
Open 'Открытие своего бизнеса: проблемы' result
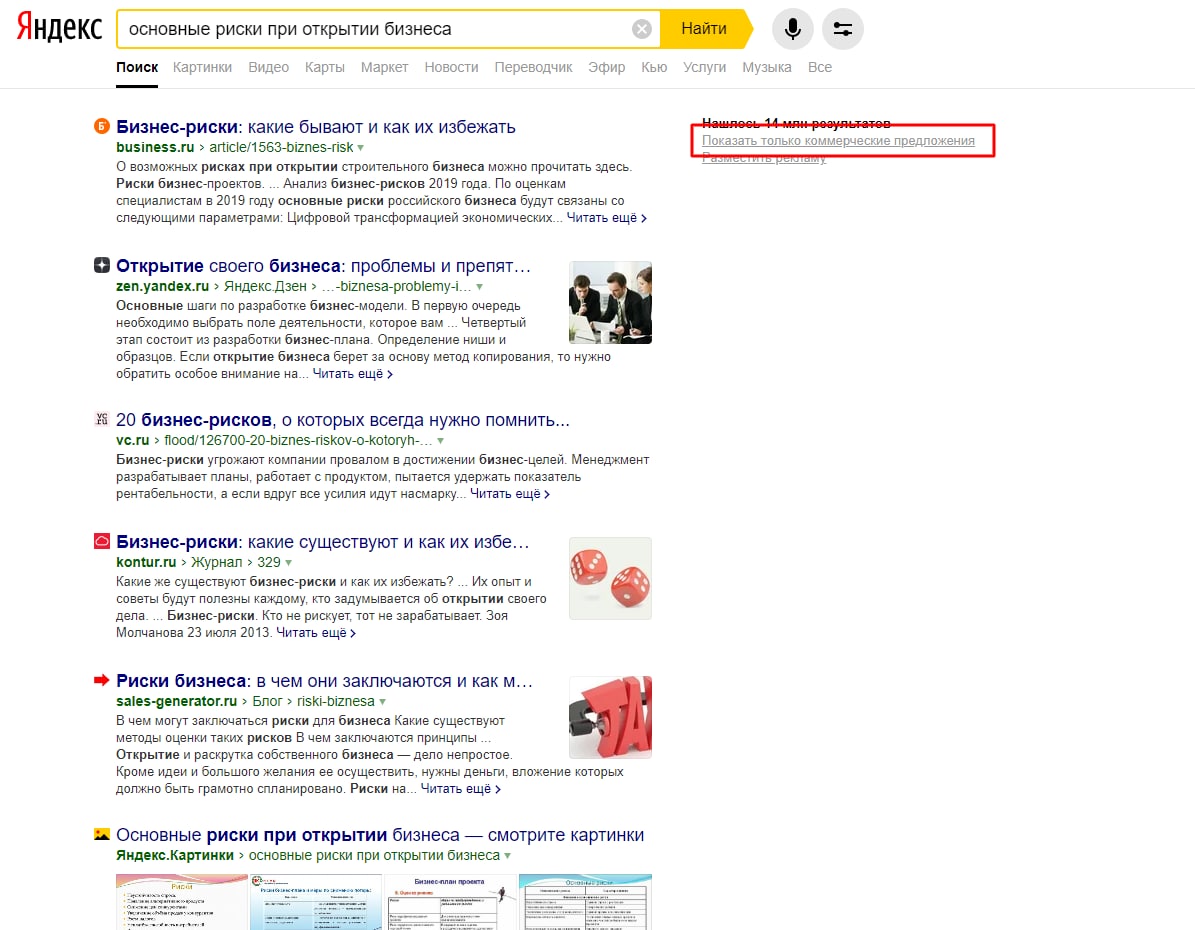pos(323,265)
